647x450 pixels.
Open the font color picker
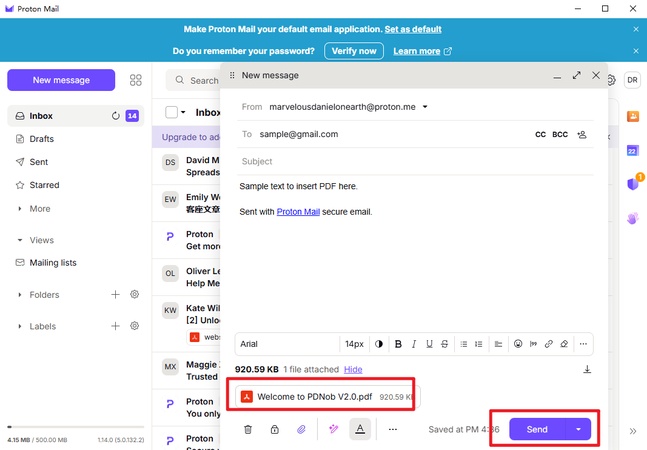pyautogui.click(x=378, y=344)
